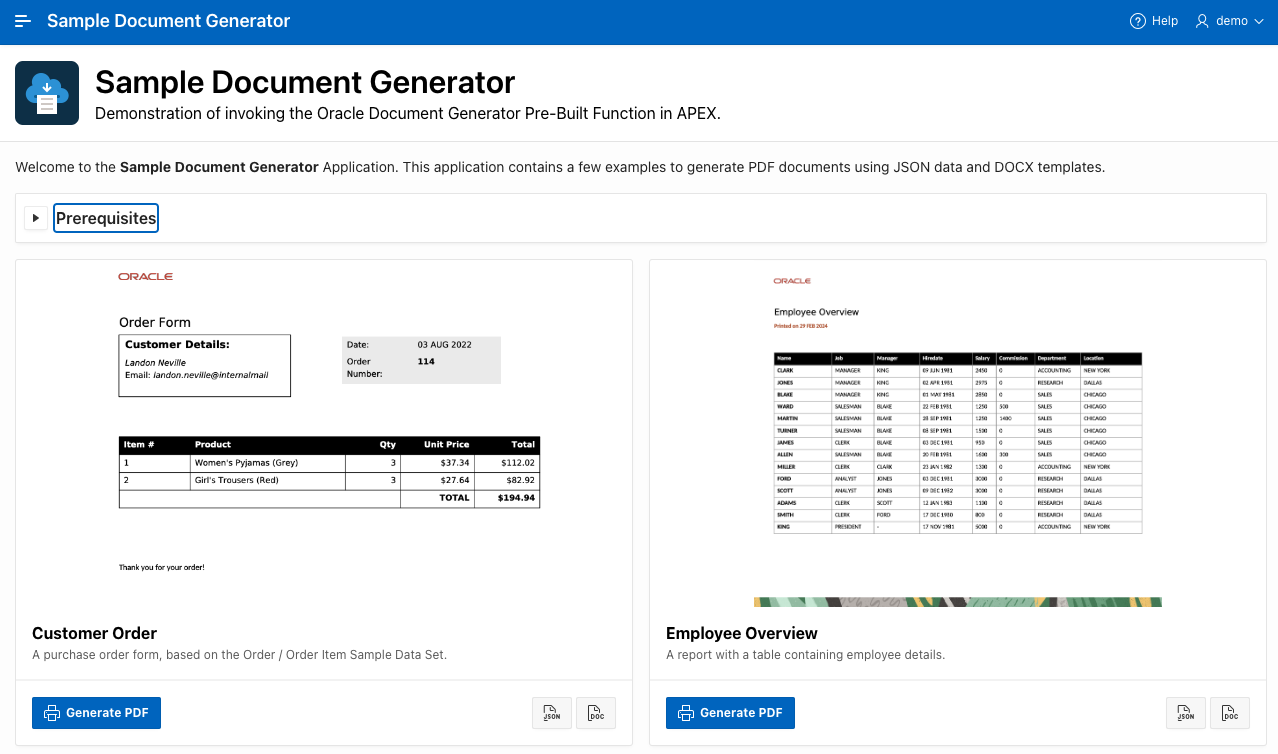Viewport: 1278px width, 754px height.
Task: Open the navigation hamburger menu
Action: point(22,20)
